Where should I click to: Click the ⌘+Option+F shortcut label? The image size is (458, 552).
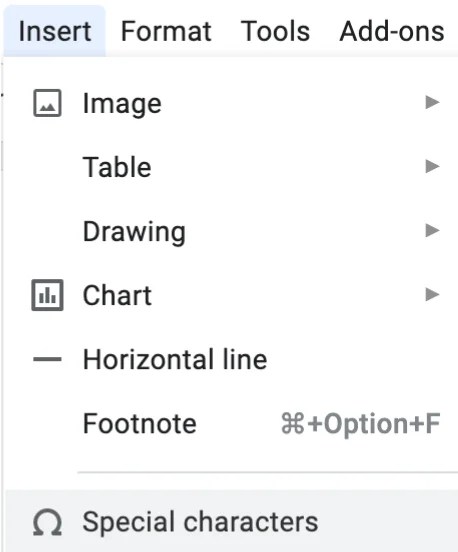[x=361, y=424]
